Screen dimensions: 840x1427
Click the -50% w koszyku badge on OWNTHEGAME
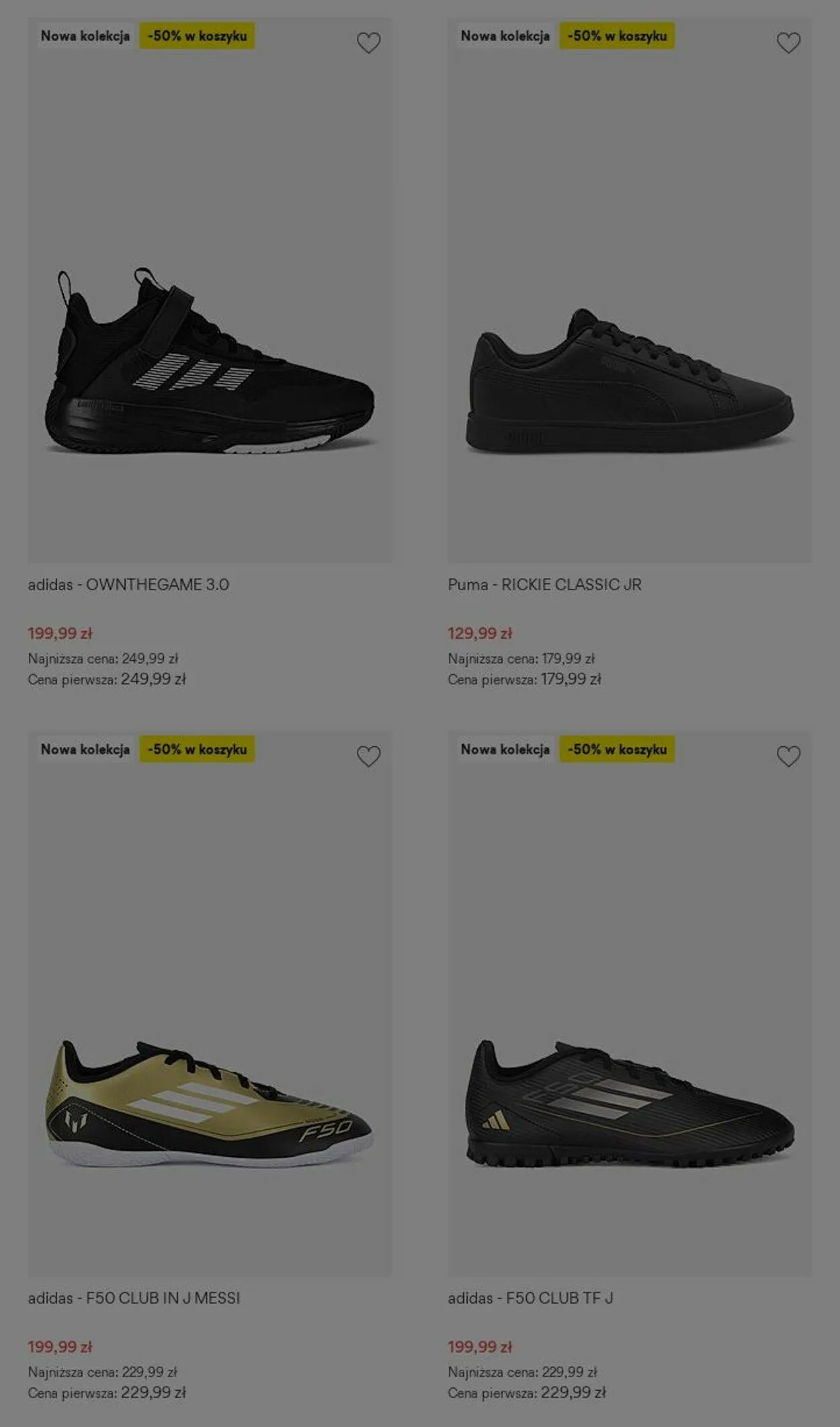coord(197,36)
